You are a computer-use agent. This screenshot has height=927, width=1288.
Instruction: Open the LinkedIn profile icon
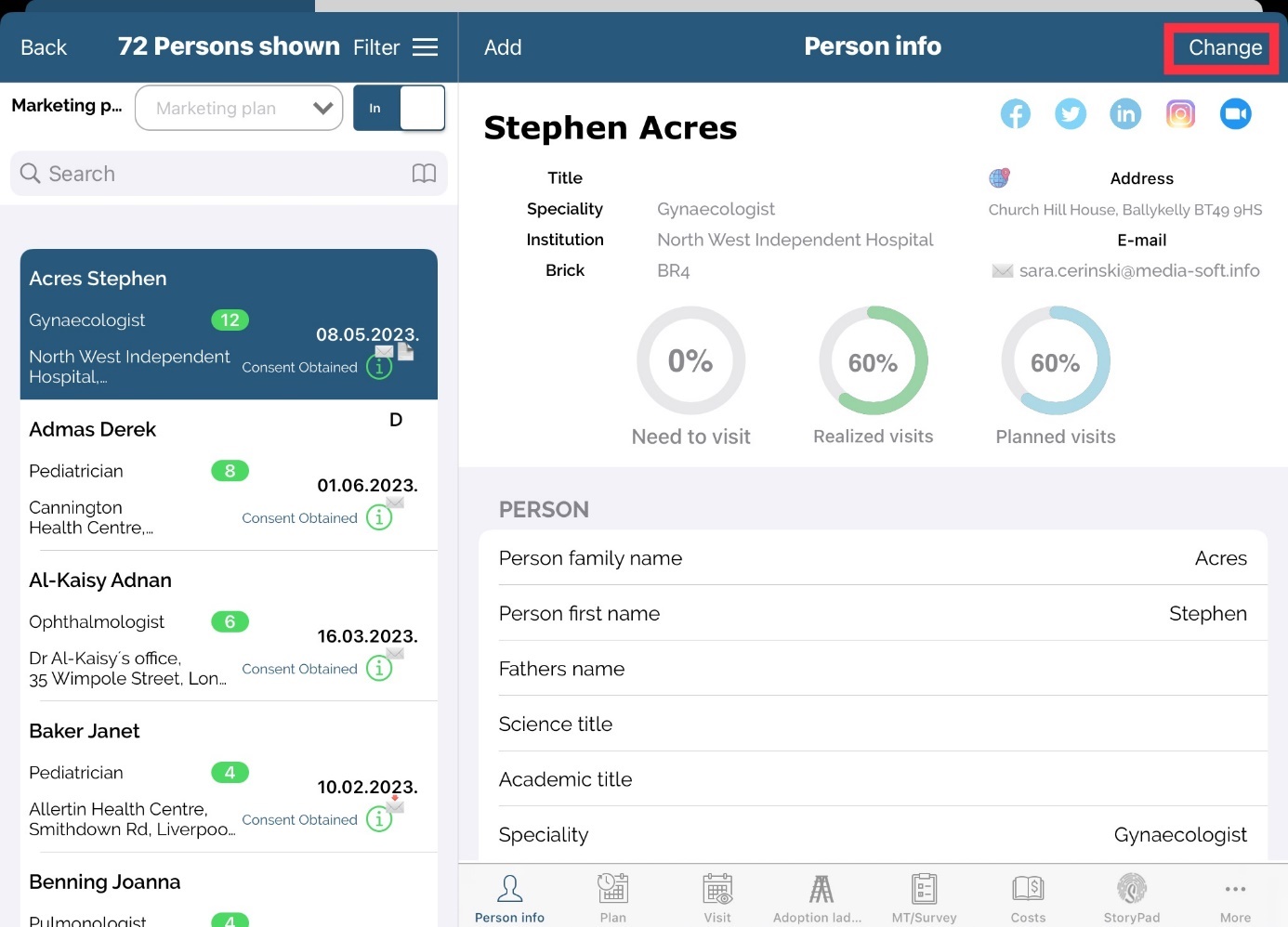point(1125,114)
